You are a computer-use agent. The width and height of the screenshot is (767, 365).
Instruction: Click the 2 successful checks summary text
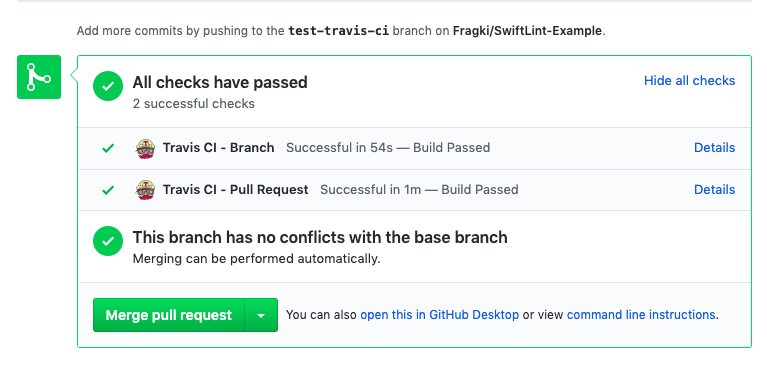(x=194, y=104)
